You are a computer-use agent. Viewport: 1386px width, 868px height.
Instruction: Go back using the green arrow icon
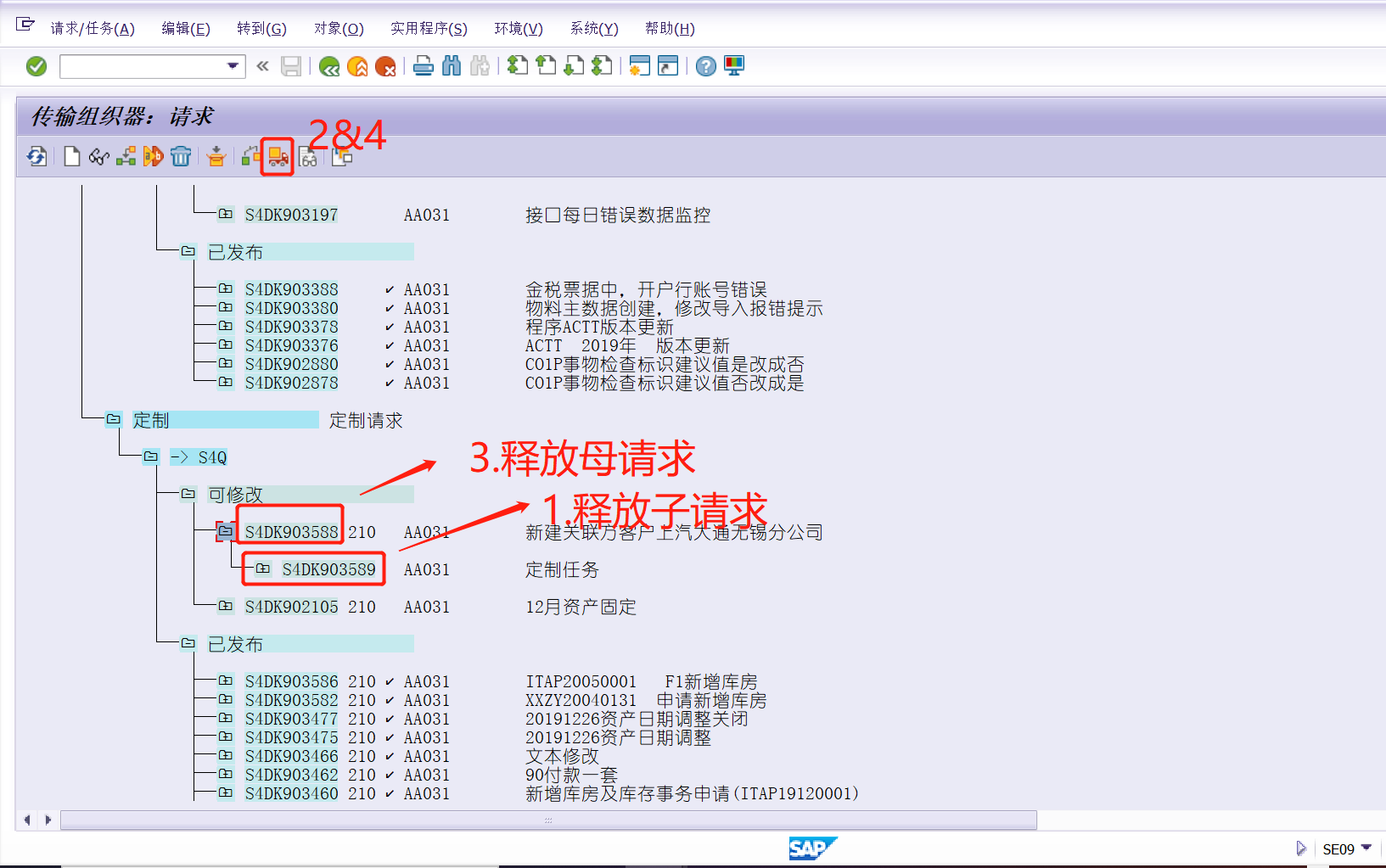329,66
